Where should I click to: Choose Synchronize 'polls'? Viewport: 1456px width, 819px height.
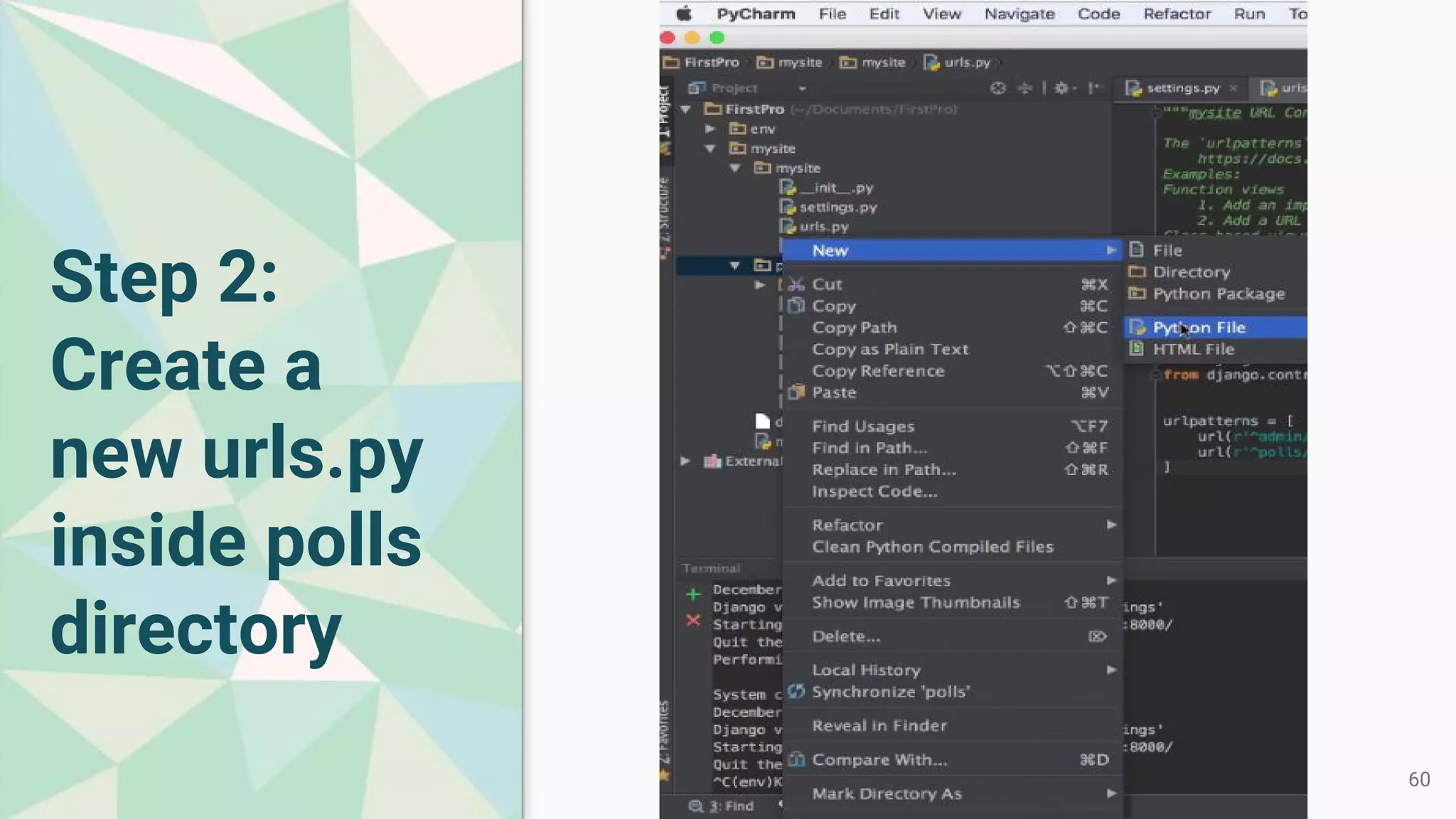[952, 692]
